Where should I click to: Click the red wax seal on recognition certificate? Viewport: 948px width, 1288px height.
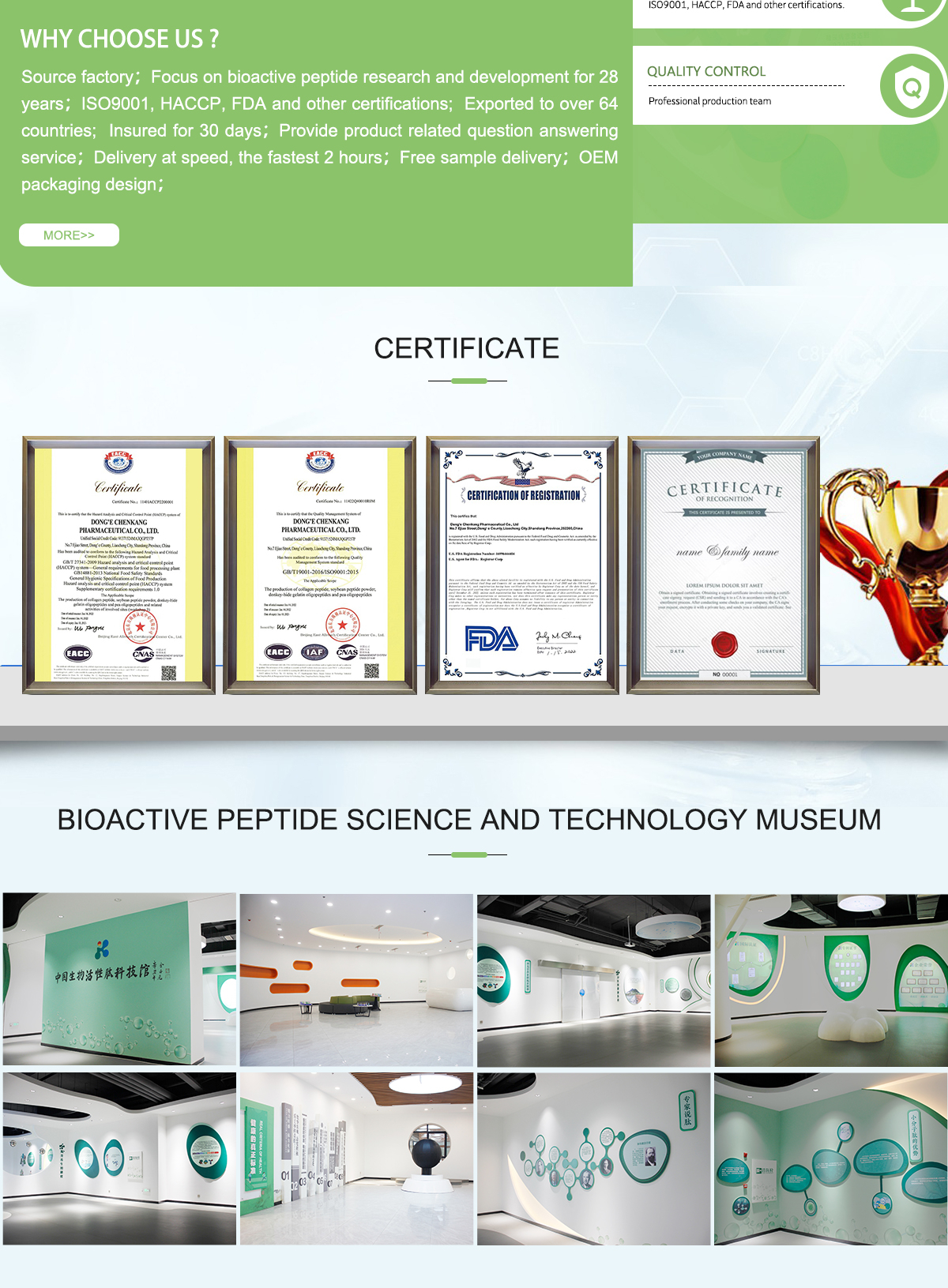(x=724, y=644)
